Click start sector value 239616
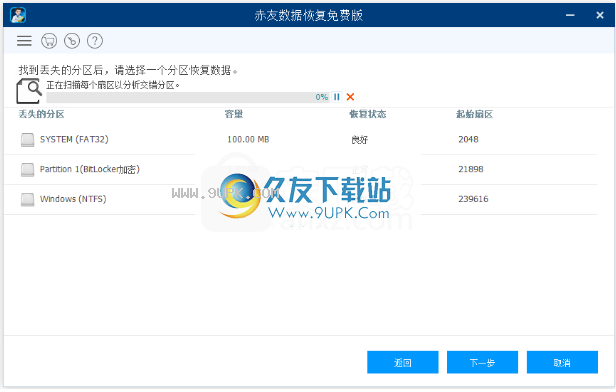Screen dimensions: 616x392 (x=473, y=199)
